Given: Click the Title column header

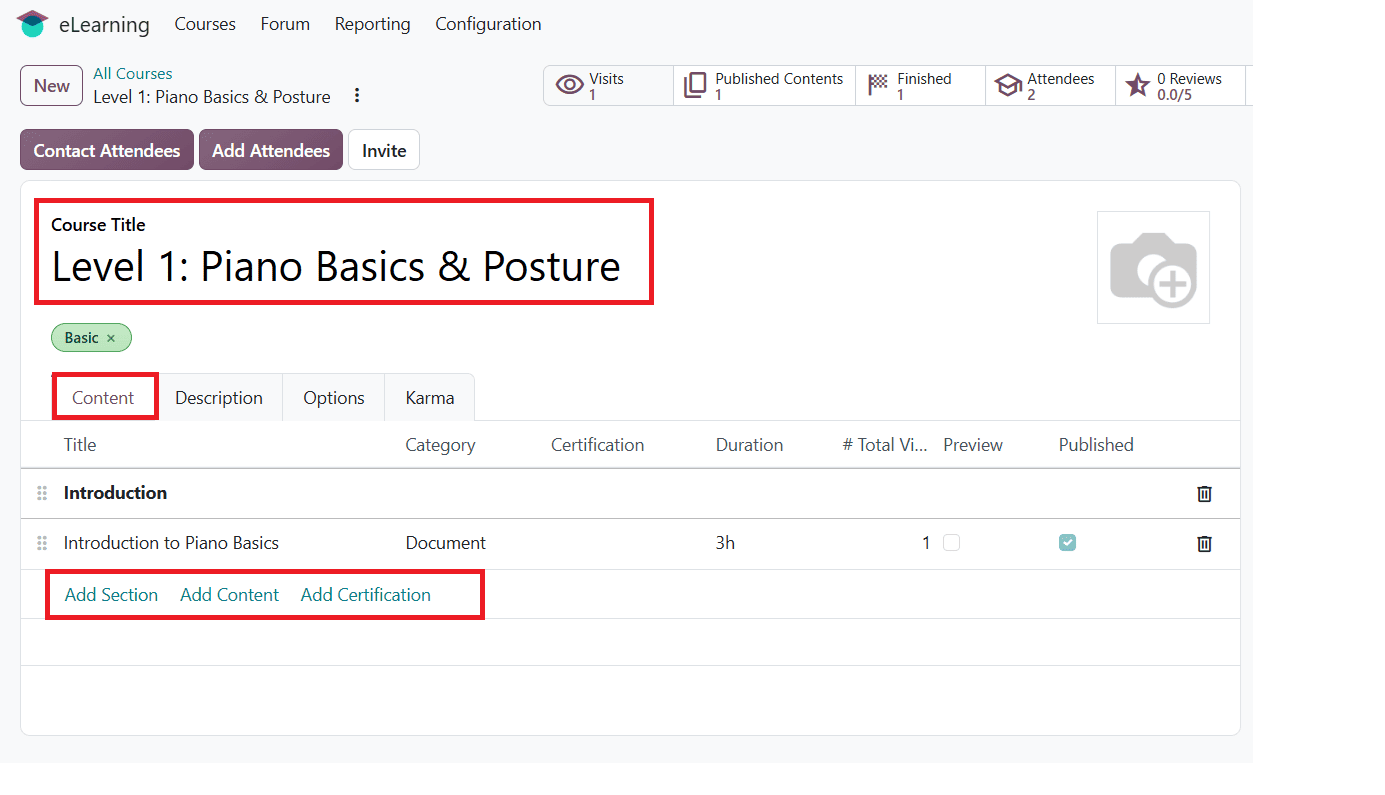Looking at the screenshot, I should (80, 445).
